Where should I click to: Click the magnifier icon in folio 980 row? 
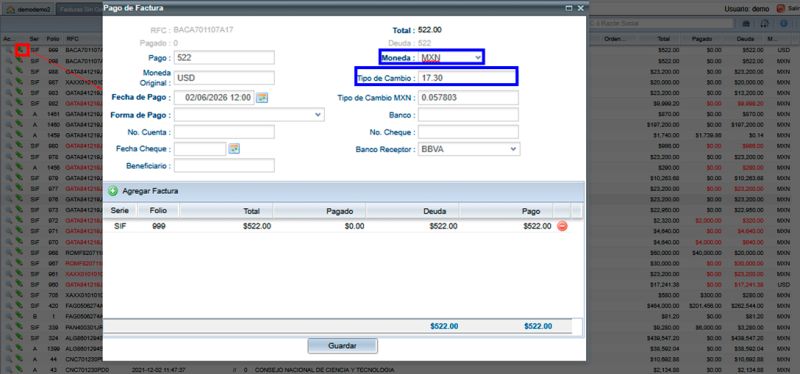coord(9,146)
